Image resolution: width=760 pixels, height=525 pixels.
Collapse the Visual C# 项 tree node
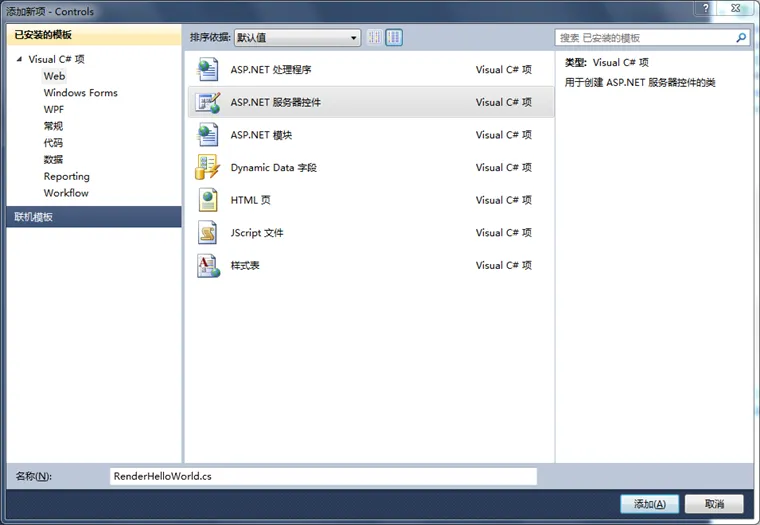[x=19, y=59]
